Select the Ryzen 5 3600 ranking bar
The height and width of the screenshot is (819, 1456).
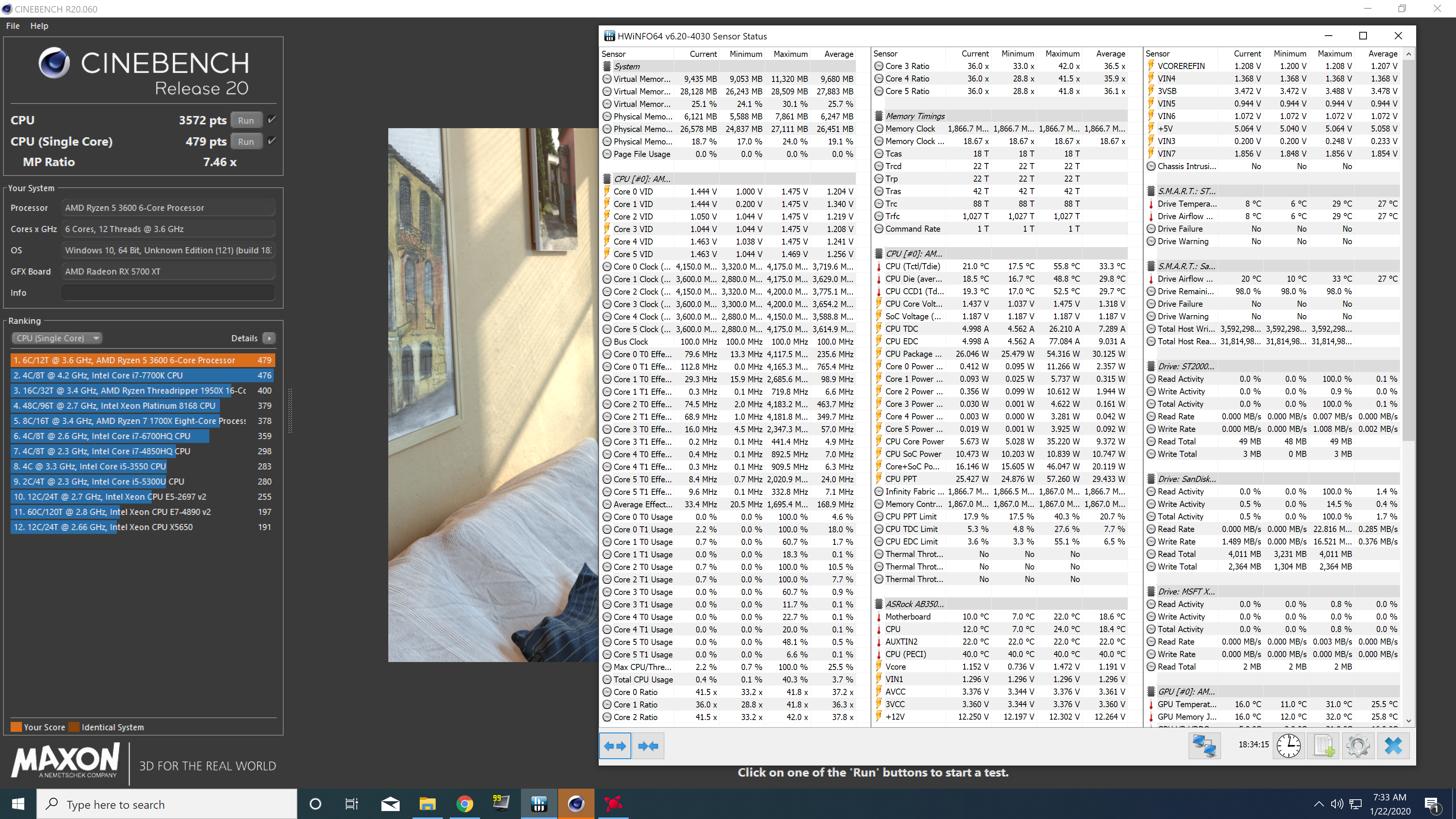143,360
